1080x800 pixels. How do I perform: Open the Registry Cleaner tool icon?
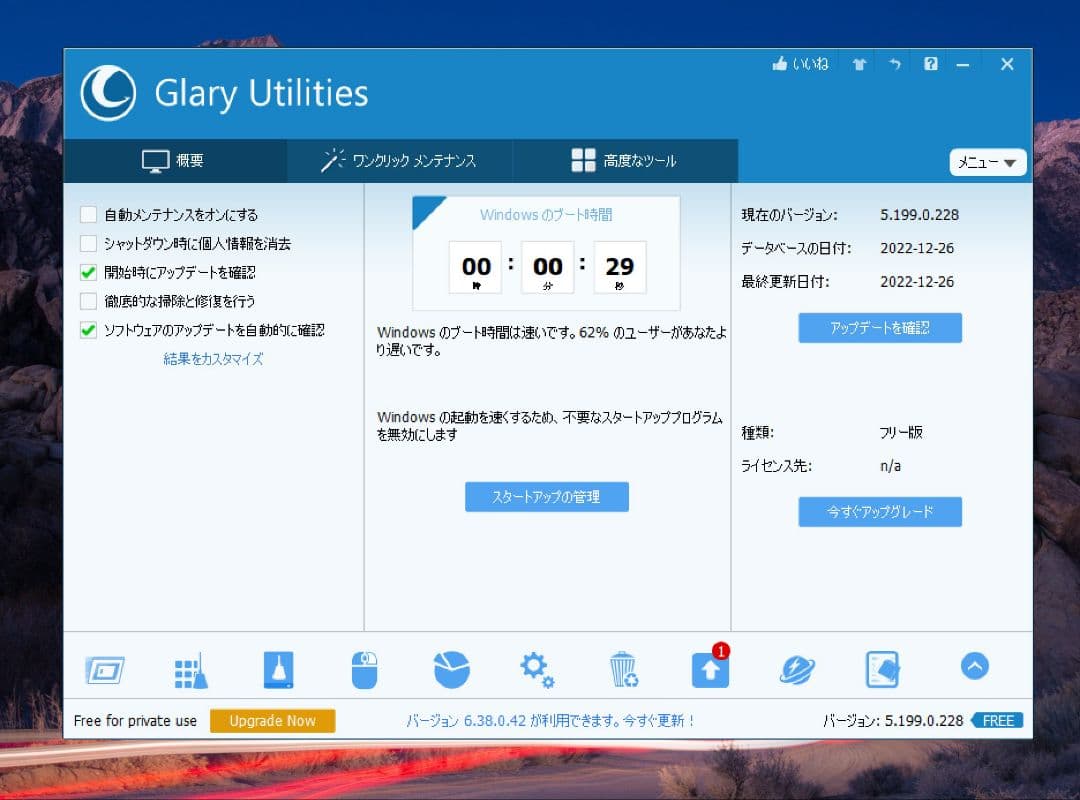coord(190,670)
